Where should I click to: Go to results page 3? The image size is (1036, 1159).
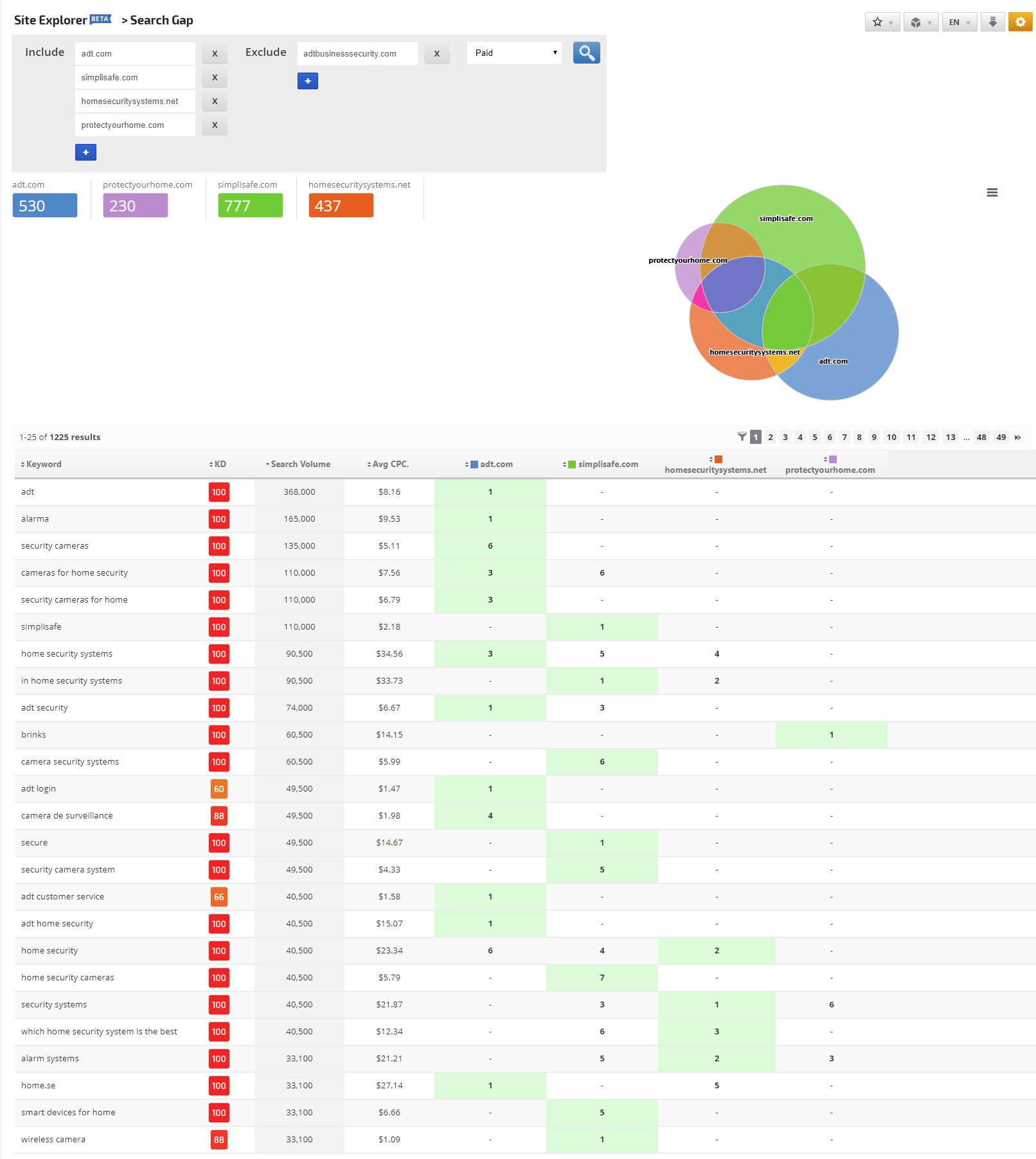[x=785, y=438]
